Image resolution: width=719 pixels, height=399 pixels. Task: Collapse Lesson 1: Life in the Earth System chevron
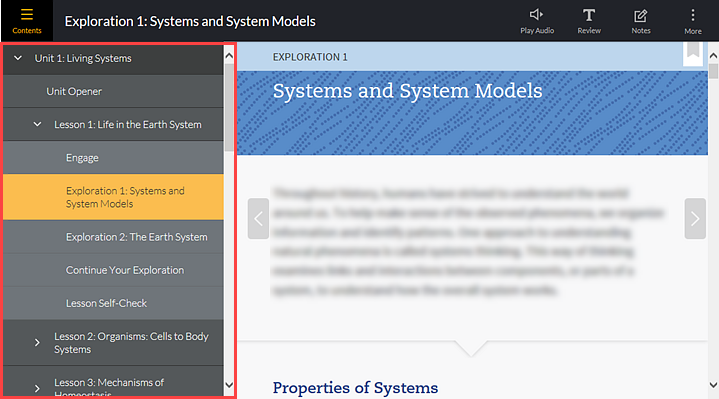37,124
